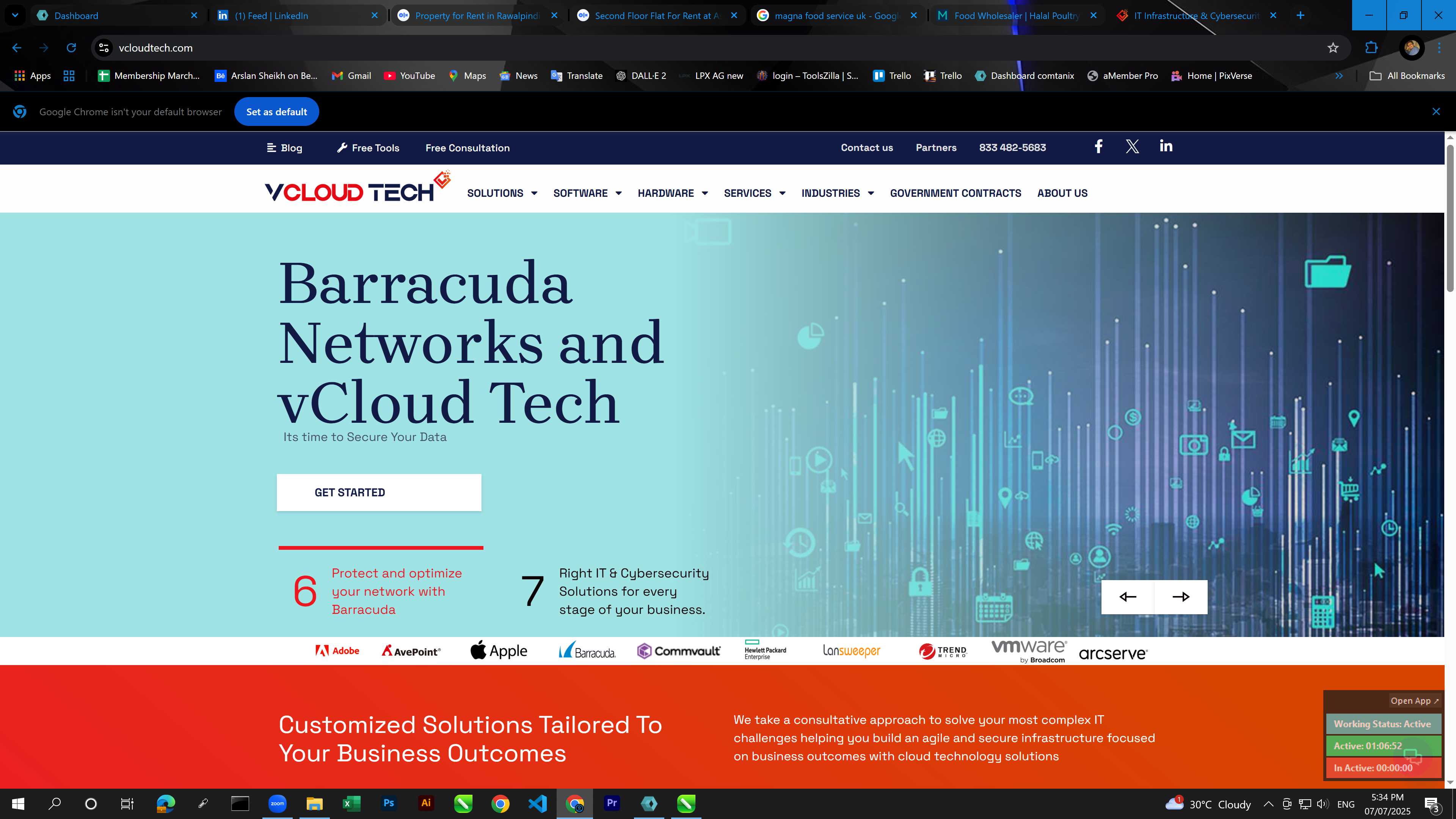Open the Chrome extensions puzzle icon
The image size is (1456, 819).
pyautogui.click(x=1371, y=48)
